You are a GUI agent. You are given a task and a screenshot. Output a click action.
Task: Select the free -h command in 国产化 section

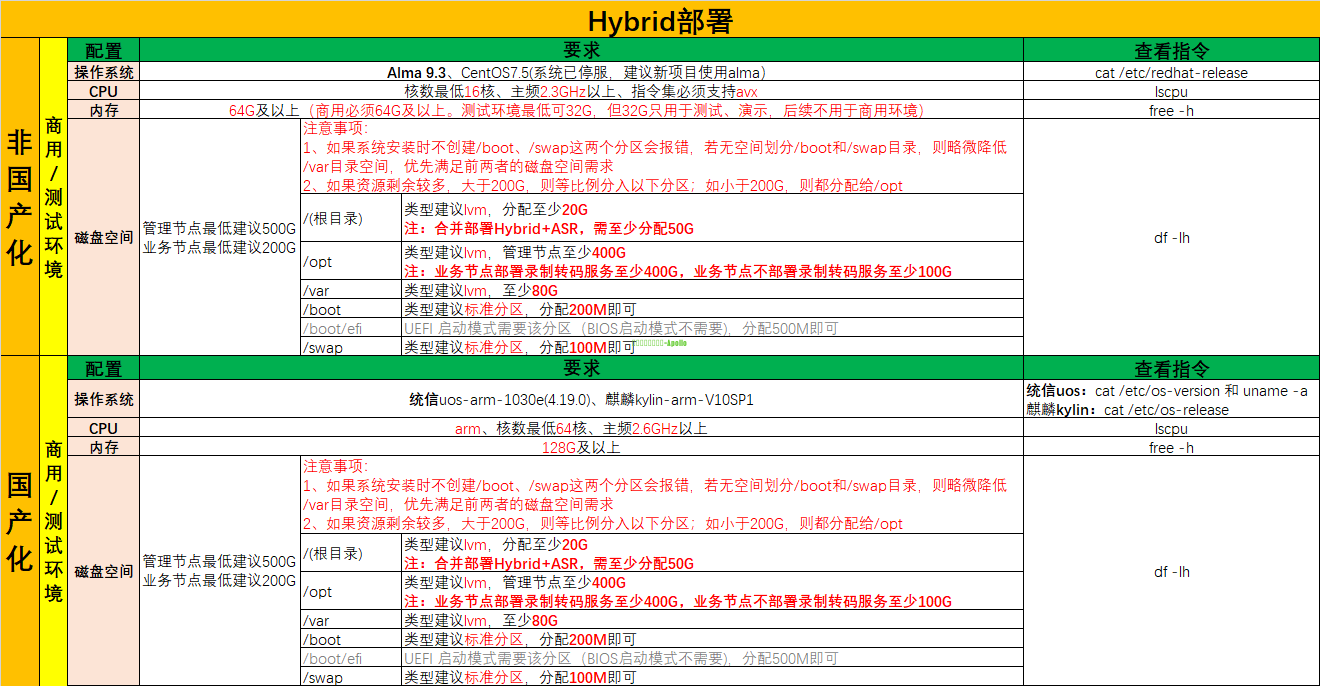point(1171,447)
